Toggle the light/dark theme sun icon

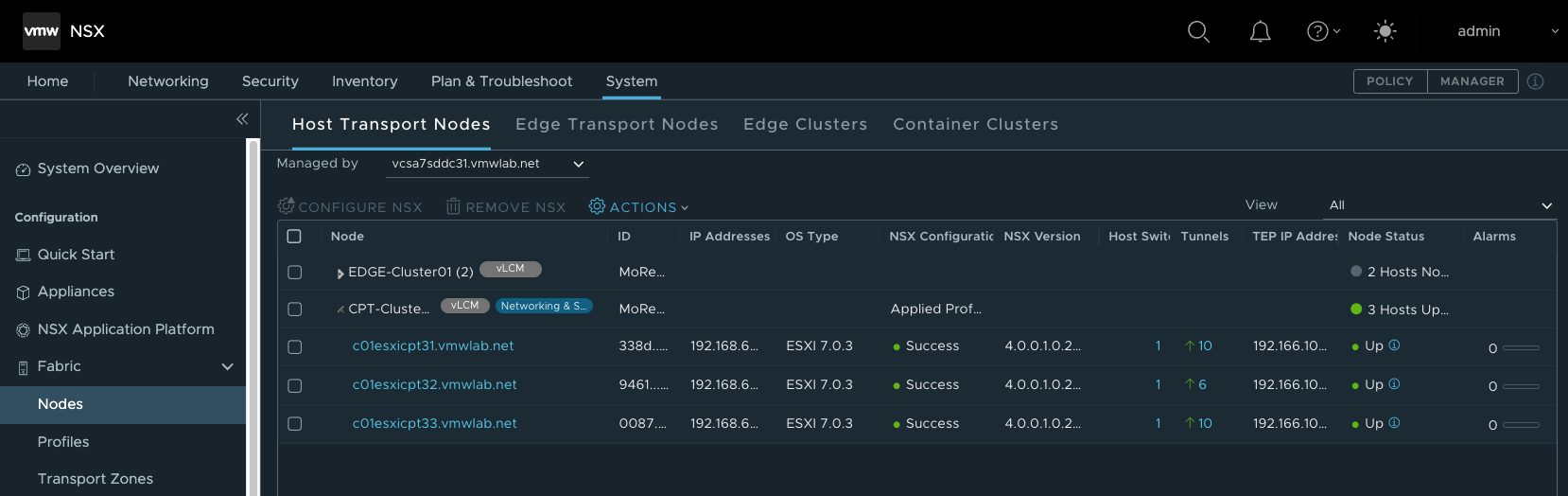(1385, 31)
